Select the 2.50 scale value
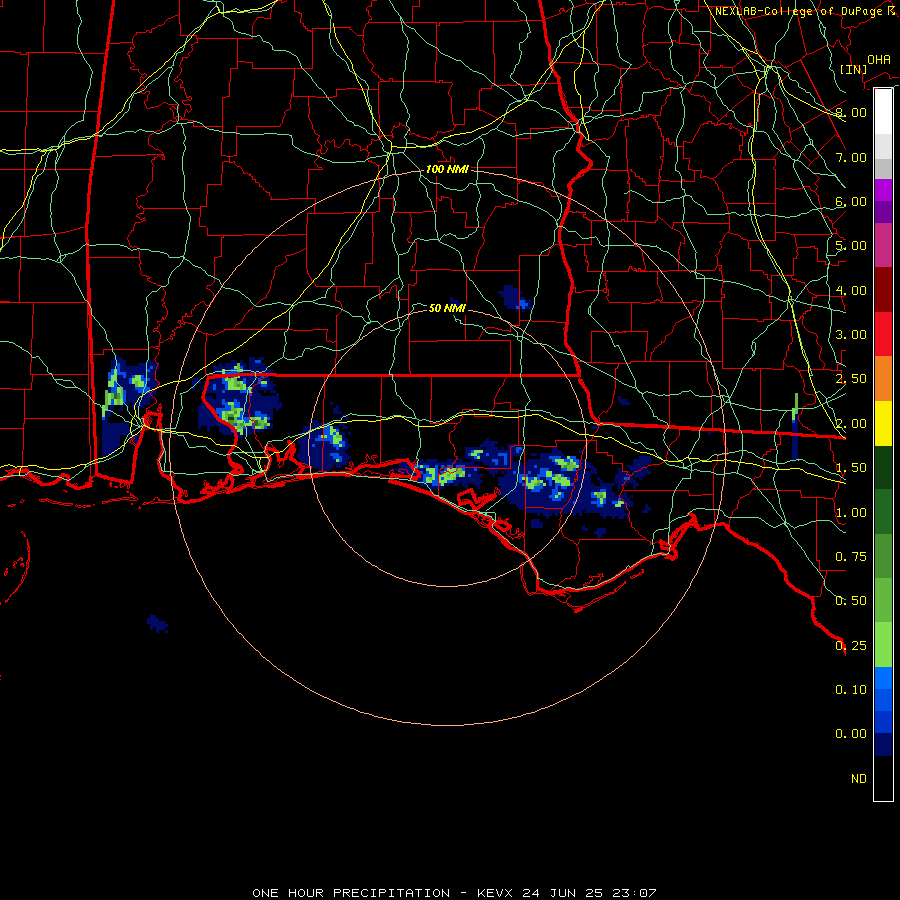The height and width of the screenshot is (900, 900). click(x=851, y=379)
